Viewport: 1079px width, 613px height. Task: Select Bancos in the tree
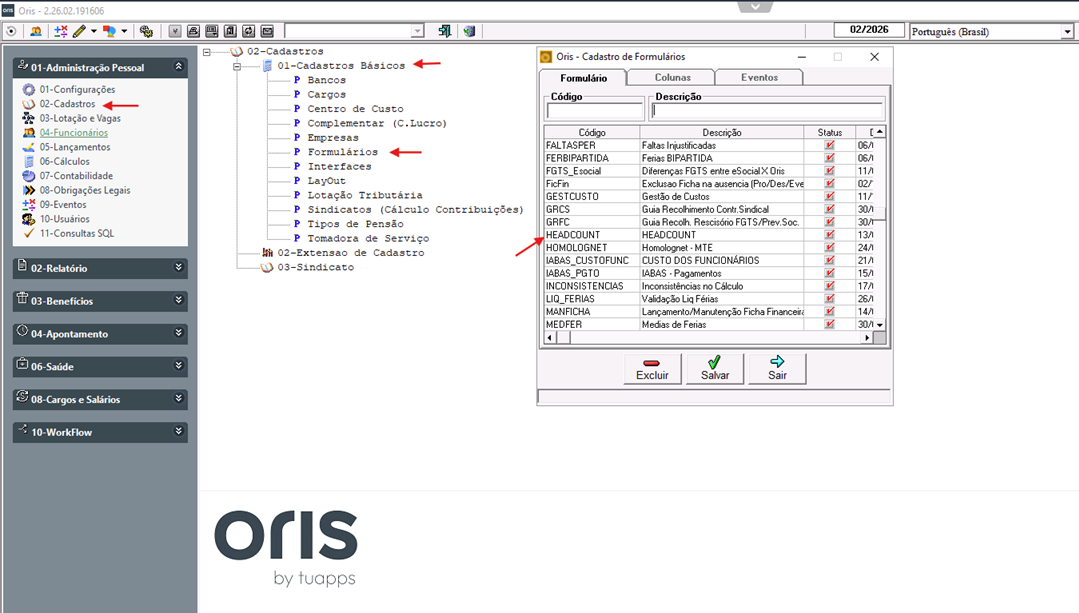[x=326, y=80]
